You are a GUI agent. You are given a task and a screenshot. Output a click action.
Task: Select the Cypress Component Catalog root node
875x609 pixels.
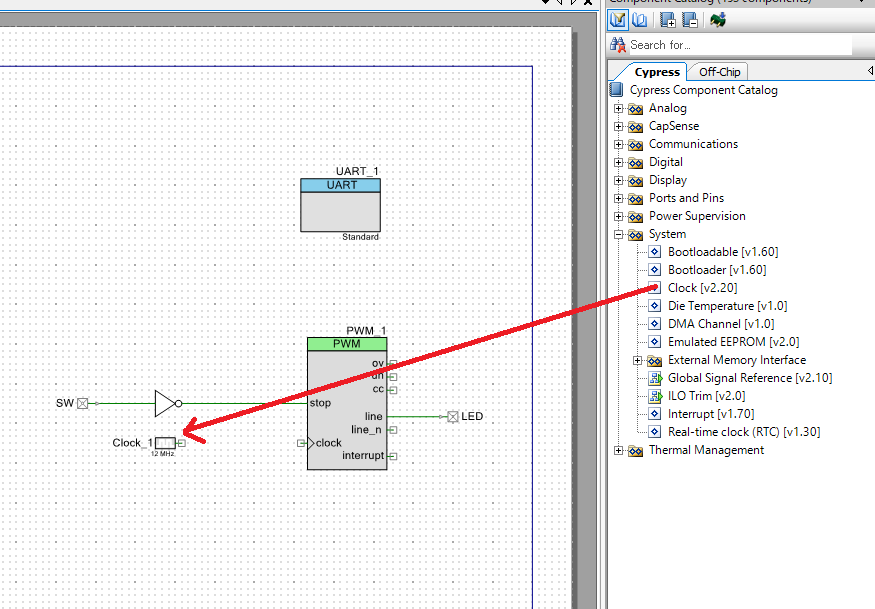[x=703, y=90]
